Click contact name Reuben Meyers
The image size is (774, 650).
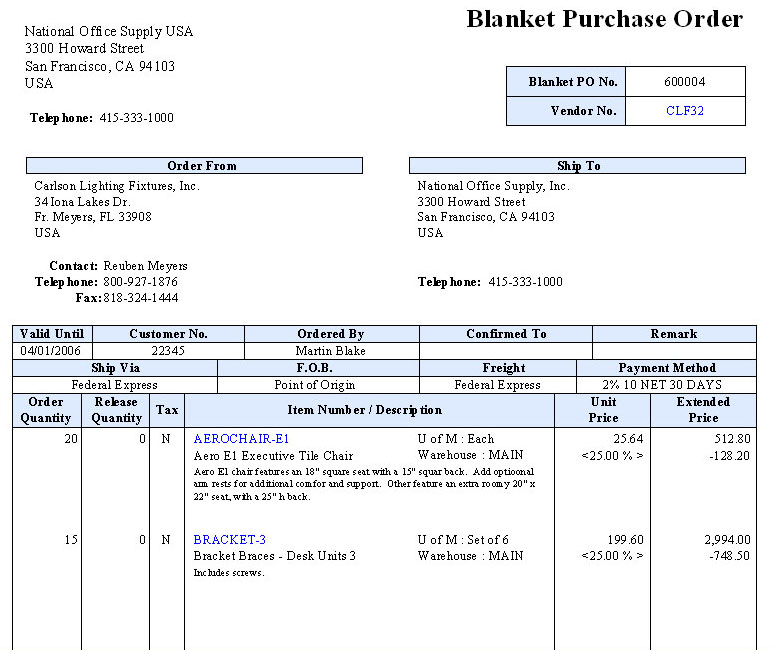click(145, 266)
